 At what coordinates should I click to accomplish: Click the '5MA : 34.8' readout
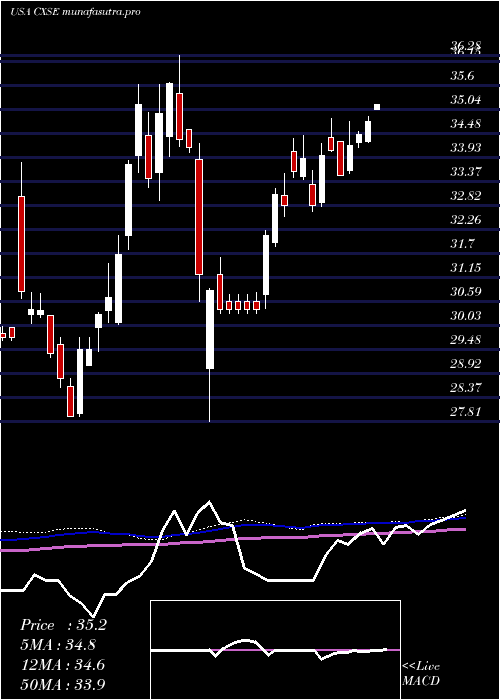click(58, 645)
